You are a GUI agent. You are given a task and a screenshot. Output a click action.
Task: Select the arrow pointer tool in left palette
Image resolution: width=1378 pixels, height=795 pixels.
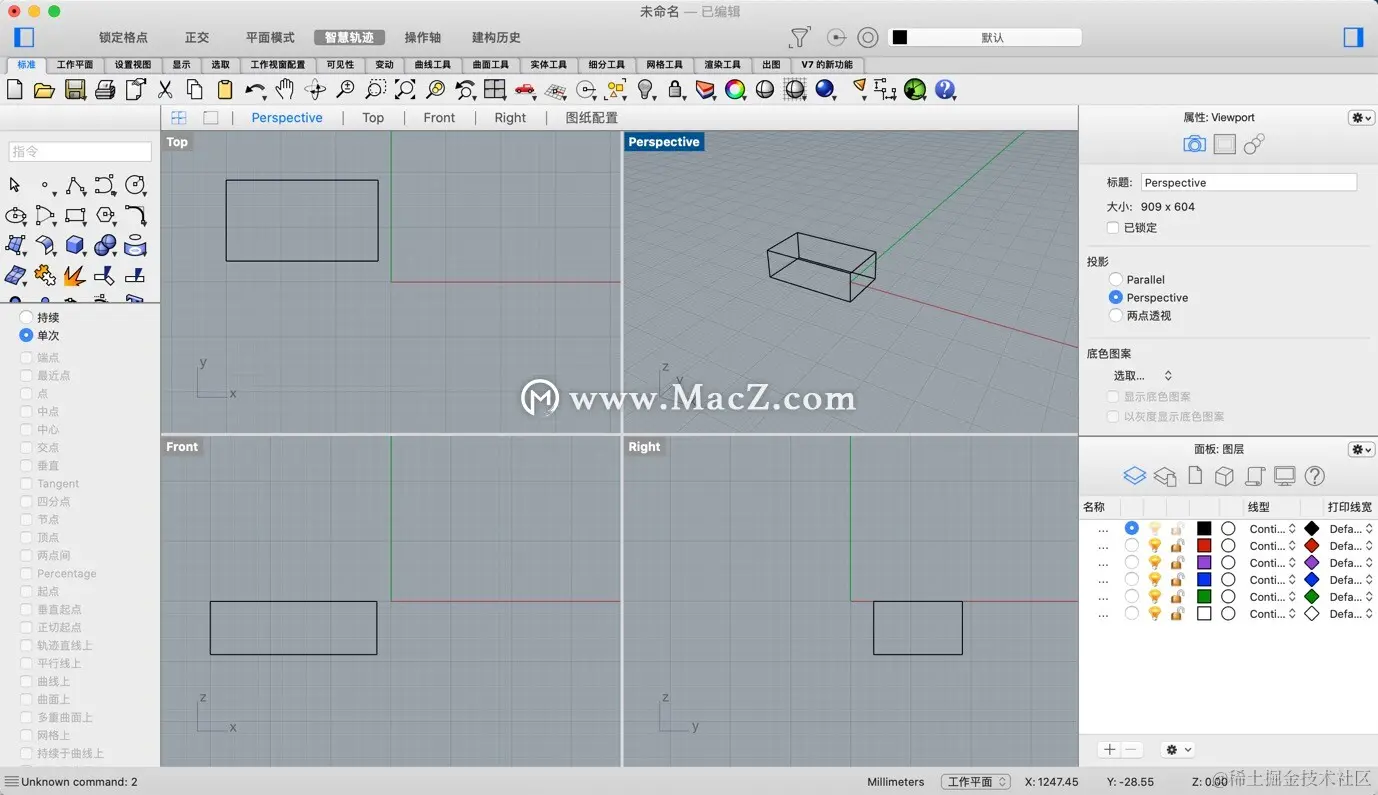15,185
